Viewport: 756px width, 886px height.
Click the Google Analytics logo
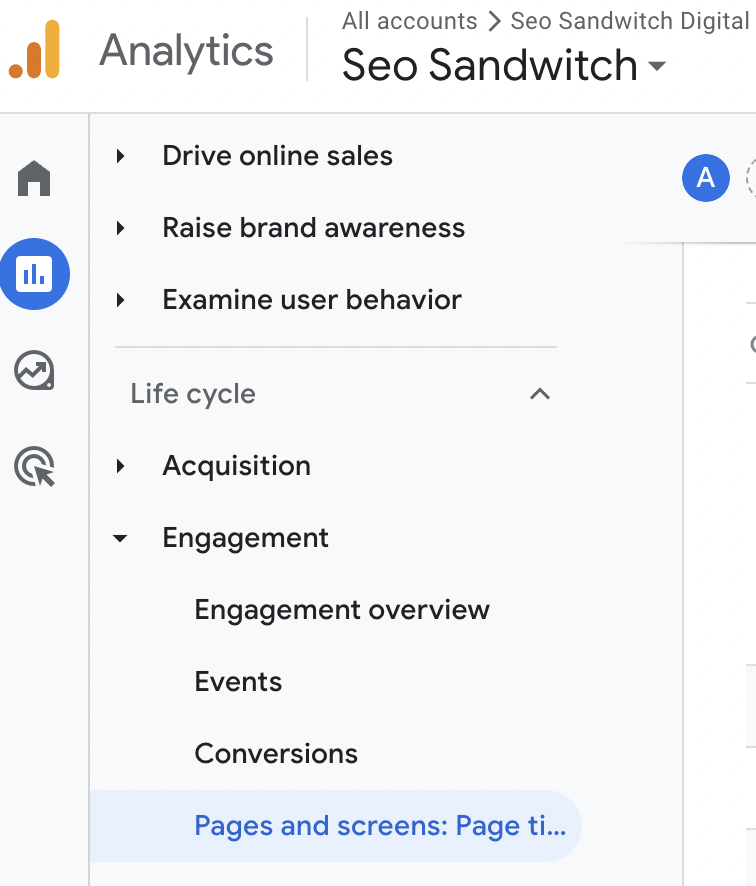point(35,50)
